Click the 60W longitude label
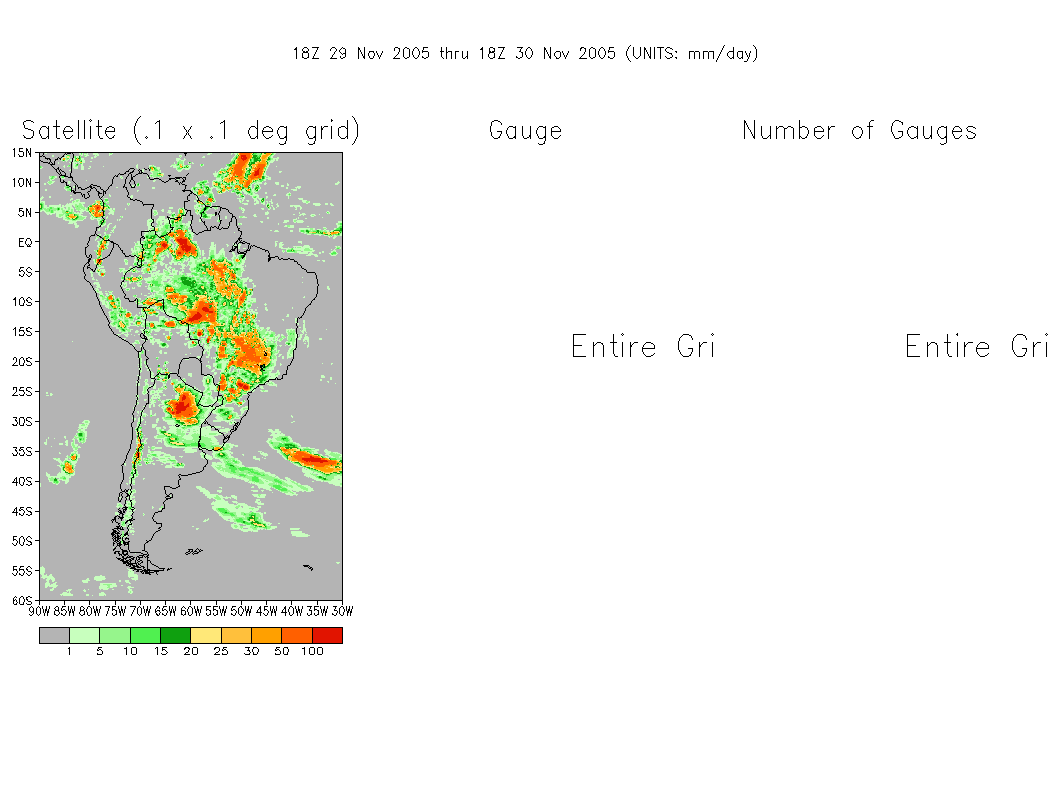Viewport: 1050px width, 800px height. (x=191, y=611)
